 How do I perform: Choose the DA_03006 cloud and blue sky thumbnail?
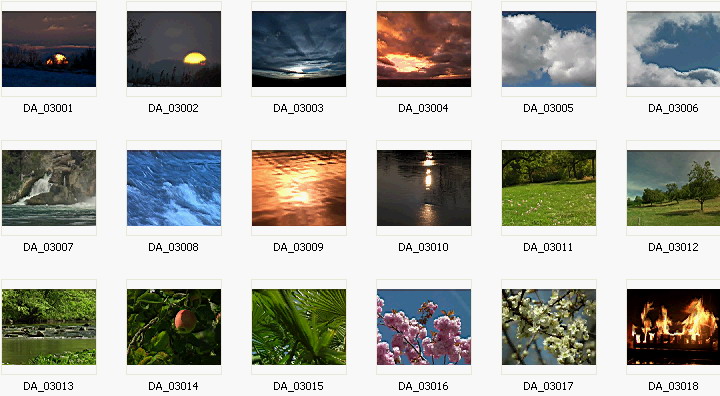point(673,49)
